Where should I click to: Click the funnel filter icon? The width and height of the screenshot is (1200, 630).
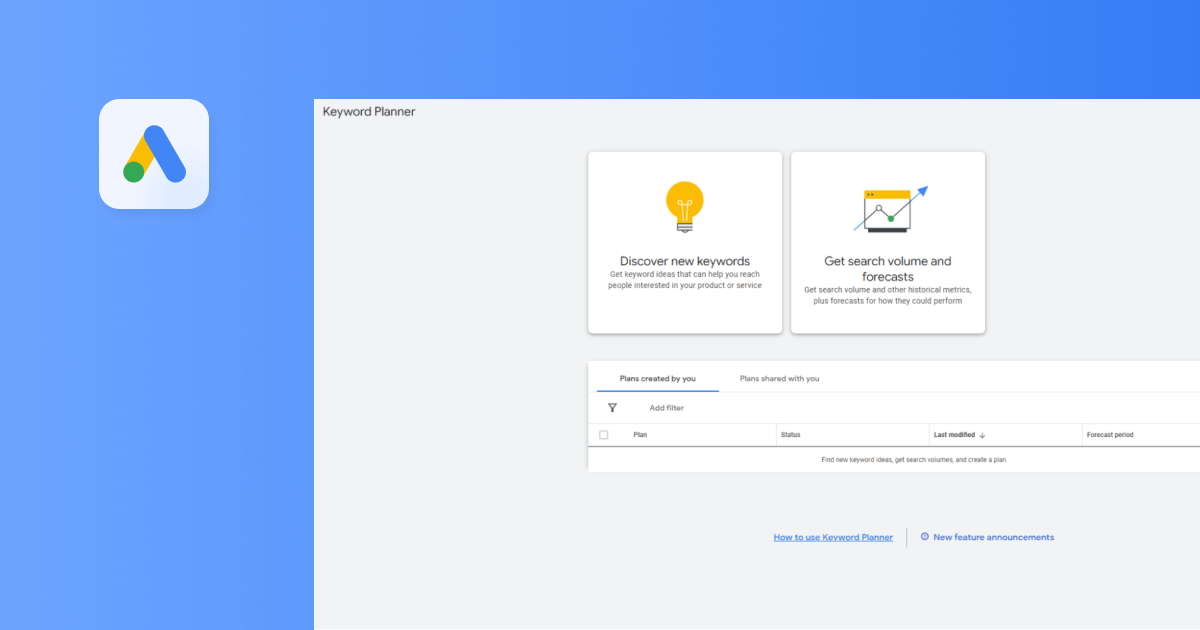[x=612, y=408]
